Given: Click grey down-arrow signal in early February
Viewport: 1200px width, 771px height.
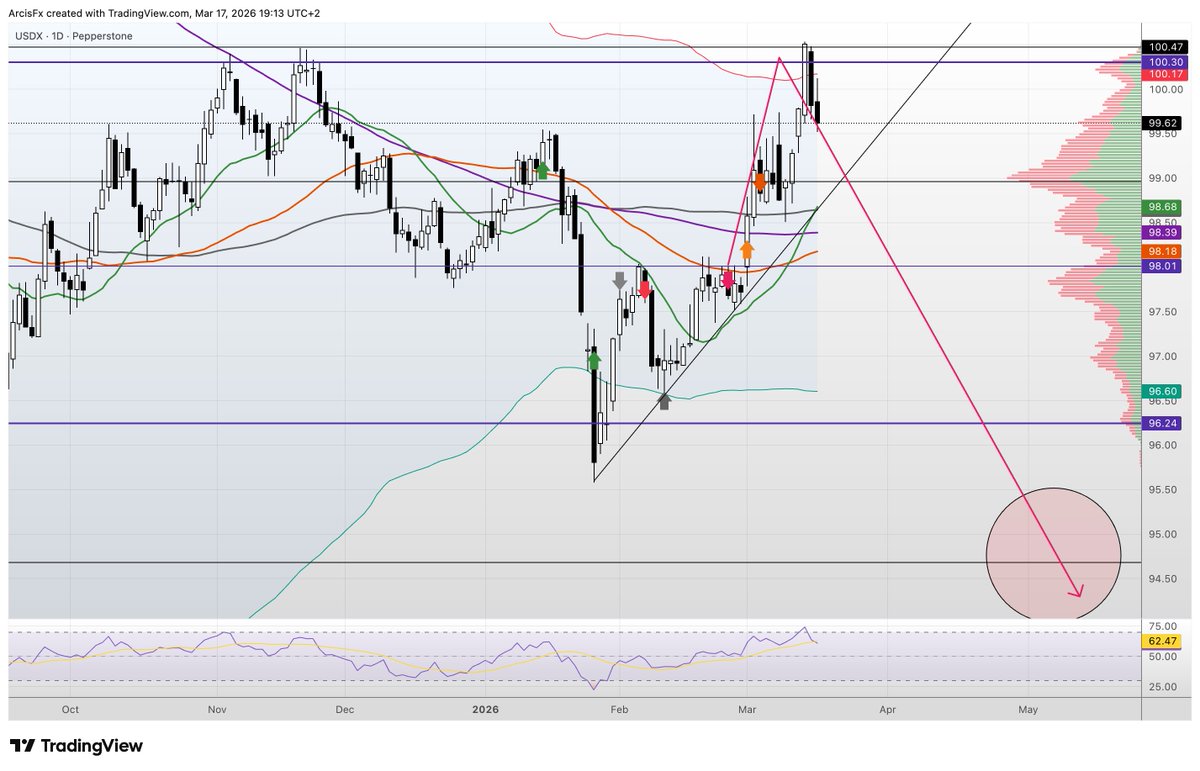Looking at the screenshot, I should tap(620, 280).
